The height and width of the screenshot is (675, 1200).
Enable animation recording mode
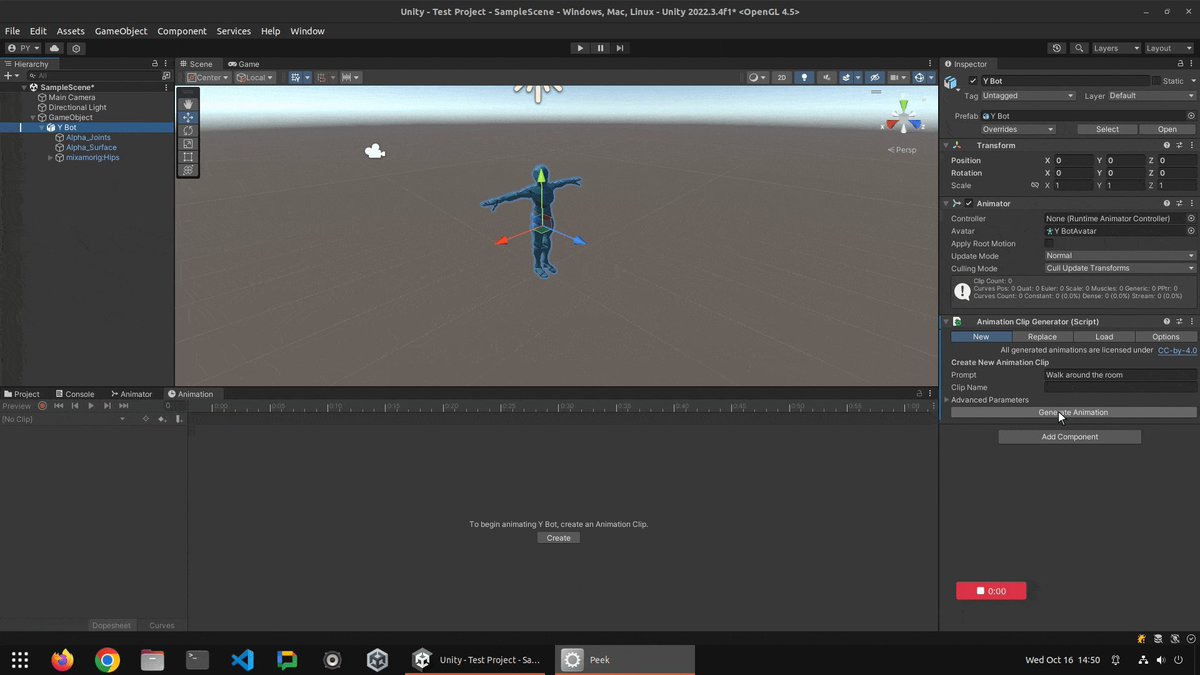pos(42,406)
